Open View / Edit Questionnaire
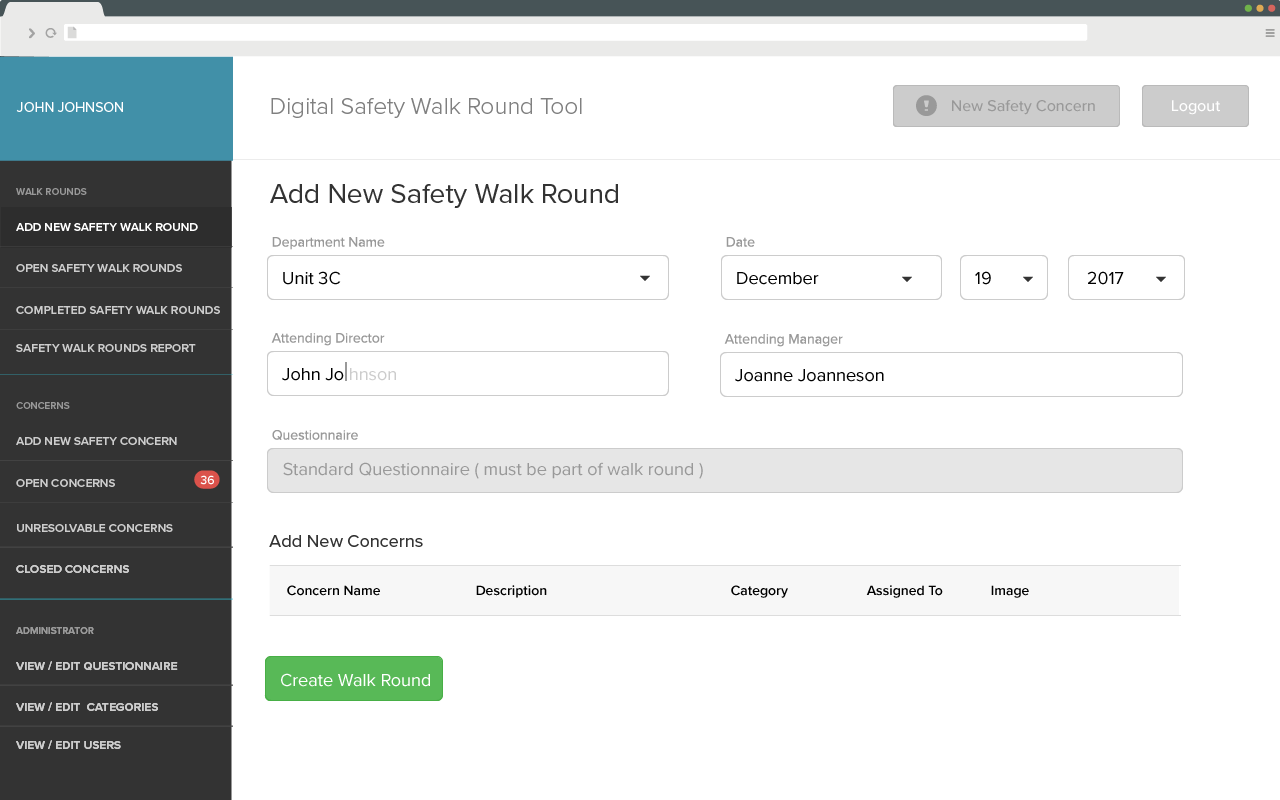Screen dimensions: 1280x800 tap(116, 666)
